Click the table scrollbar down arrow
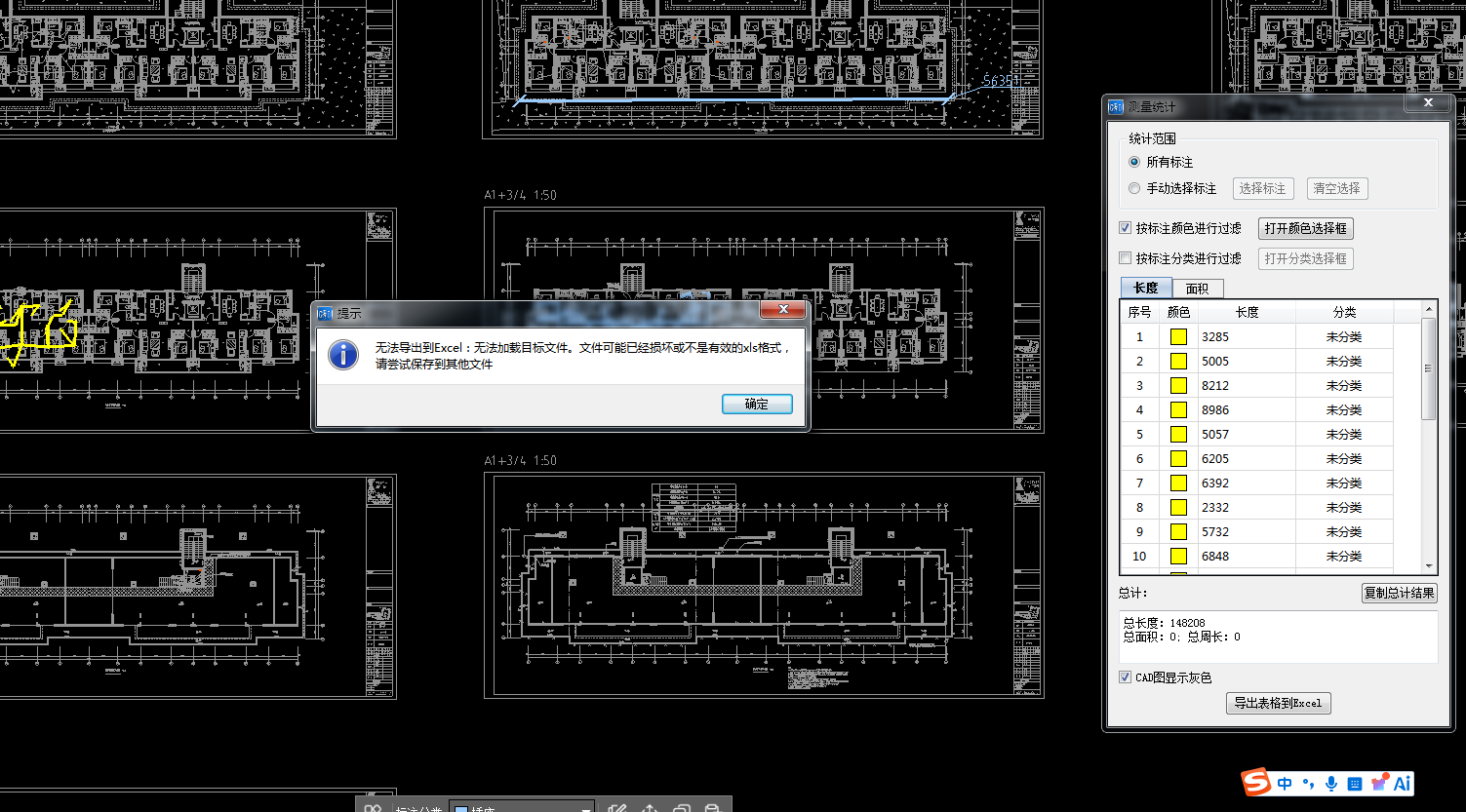Screen dimensions: 1466x812 (x=1430, y=565)
